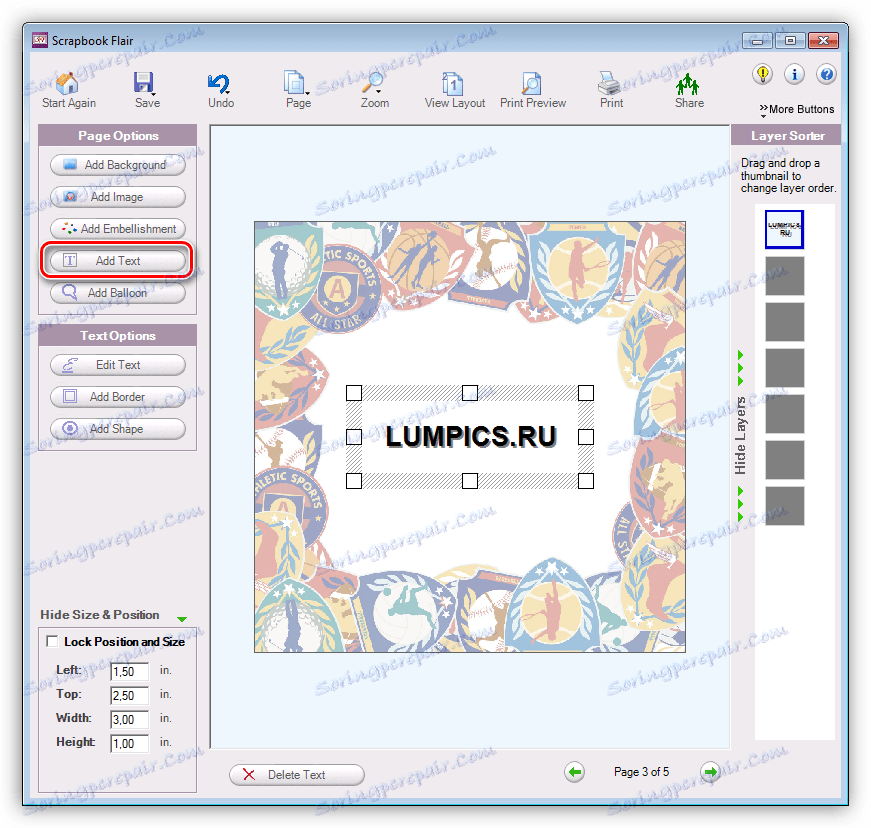Click the Text Options panel header
This screenshot has height=828, width=871.
(118, 335)
